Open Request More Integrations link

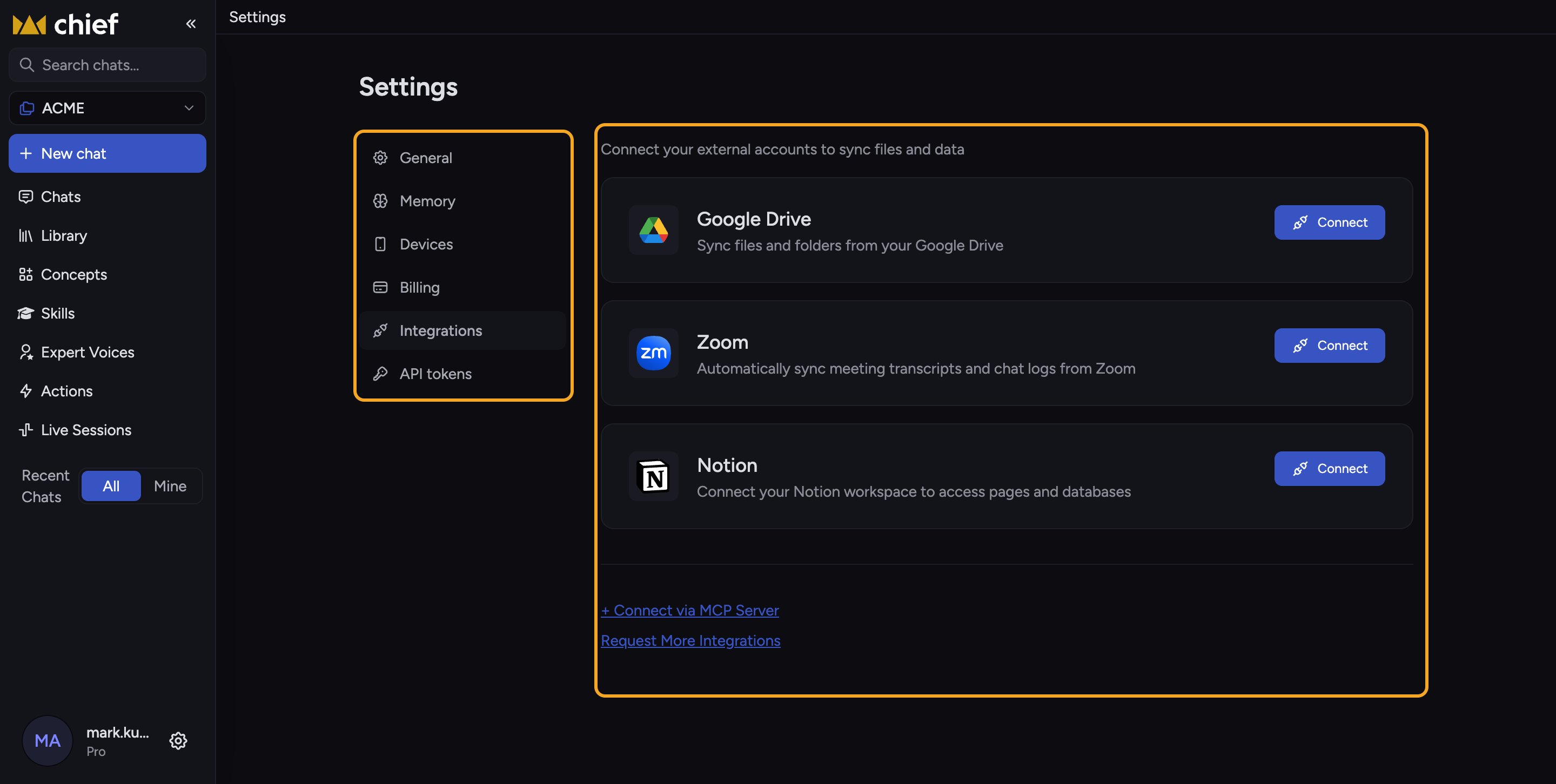[690, 640]
